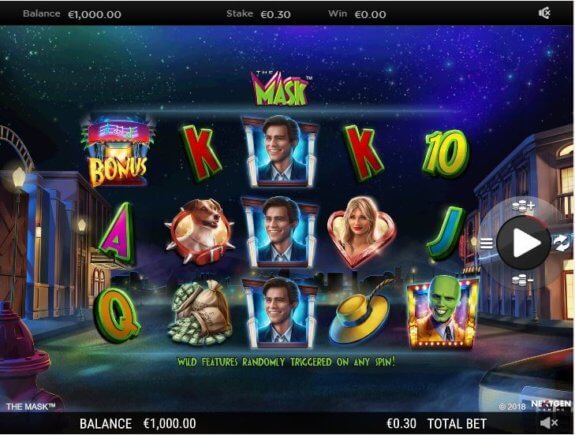Enable autoplay with the circular arrows icon
This screenshot has width=575, height=435.
point(561,243)
